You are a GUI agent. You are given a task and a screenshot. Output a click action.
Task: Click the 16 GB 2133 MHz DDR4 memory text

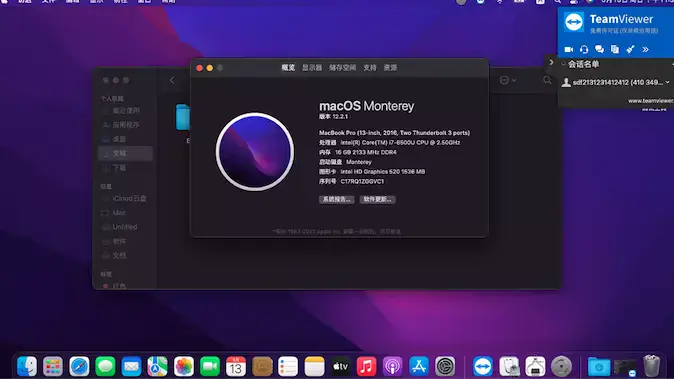366,152
